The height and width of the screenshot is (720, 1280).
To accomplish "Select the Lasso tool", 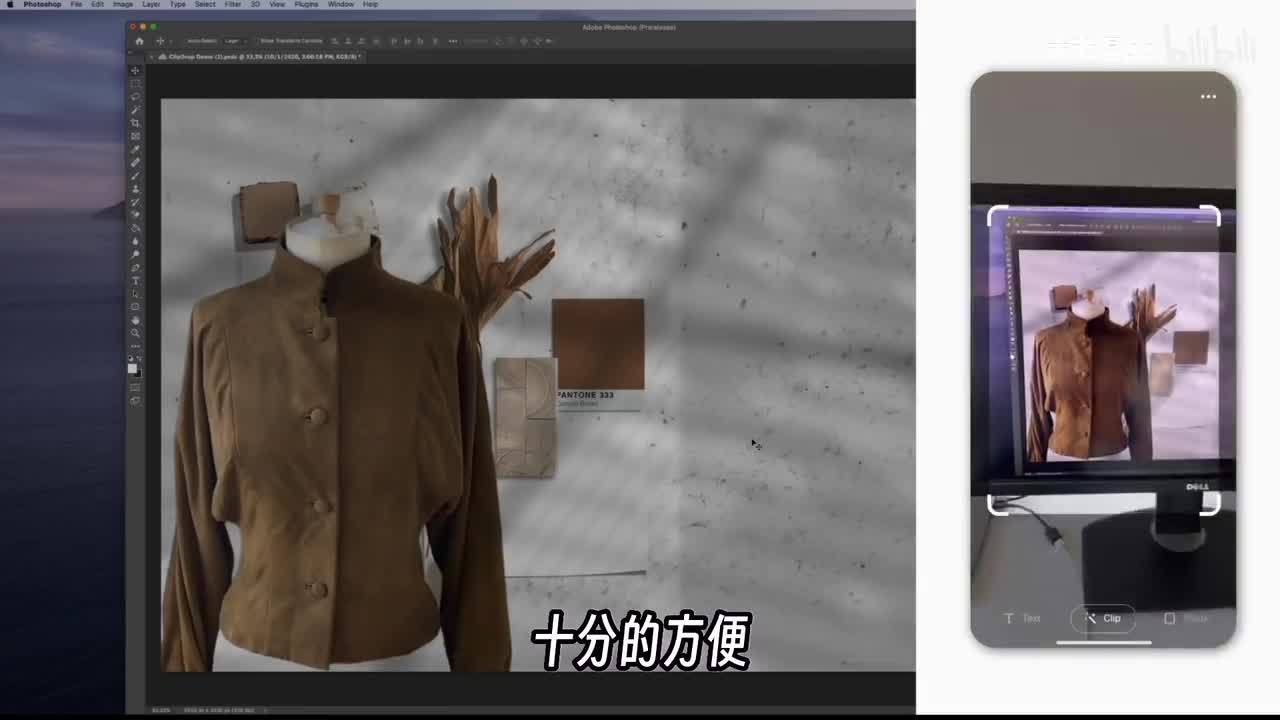I will pyautogui.click(x=135, y=97).
